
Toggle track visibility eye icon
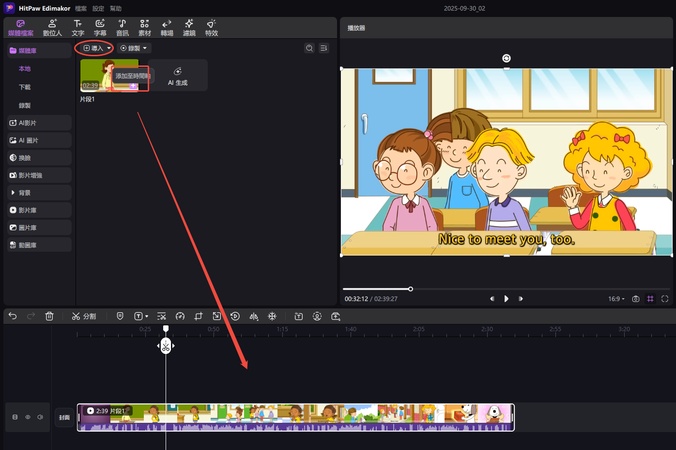point(27,417)
